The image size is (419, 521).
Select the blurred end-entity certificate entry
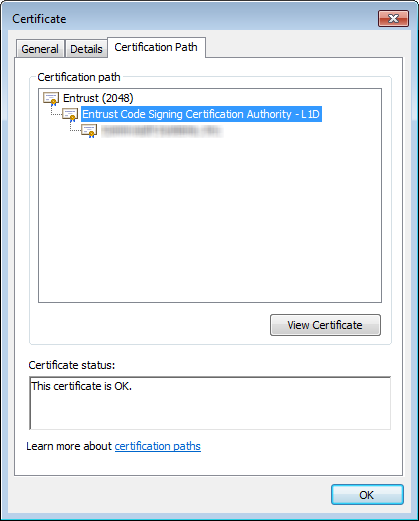click(x=162, y=131)
